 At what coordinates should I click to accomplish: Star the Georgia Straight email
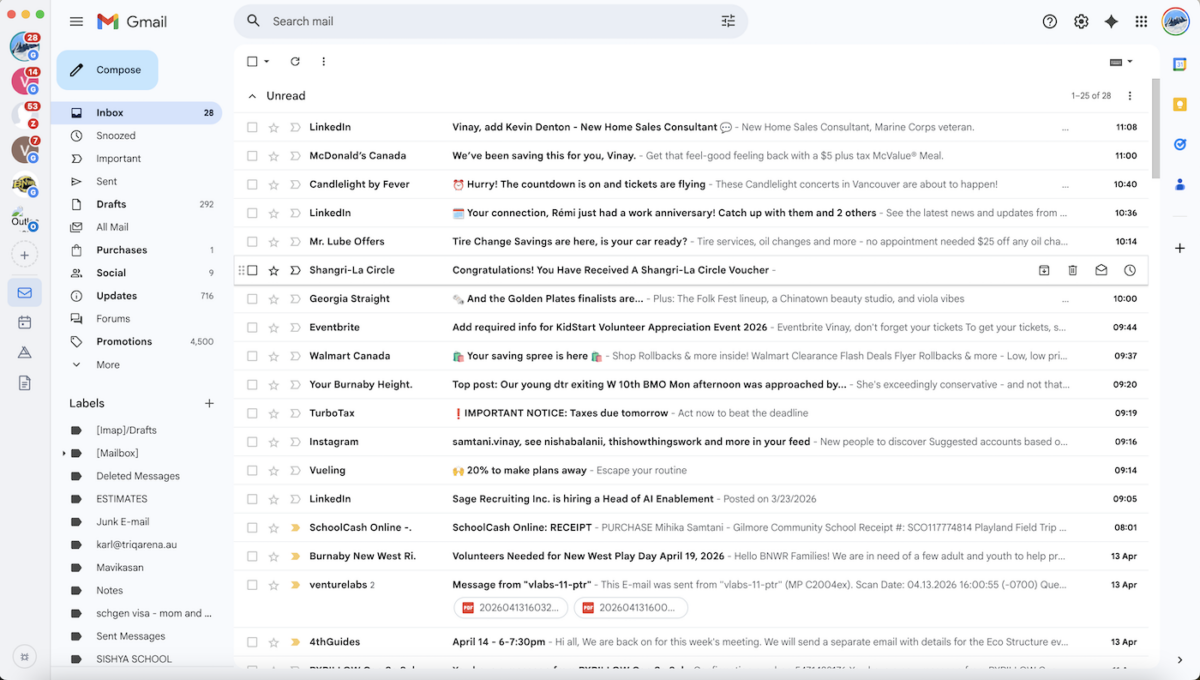[x=273, y=299]
